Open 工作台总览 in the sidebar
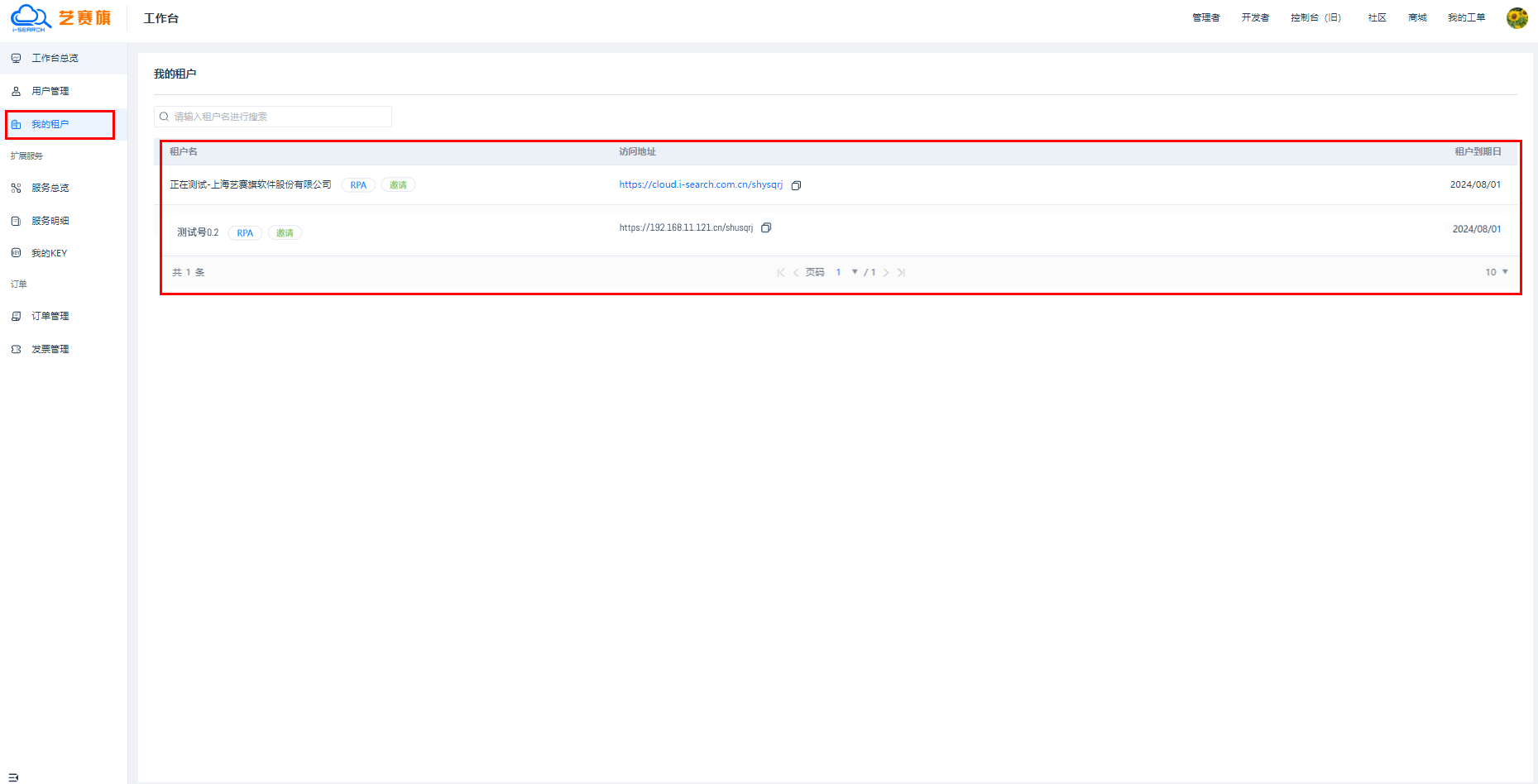The height and width of the screenshot is (784, 1538). click(x=55, y=58)
